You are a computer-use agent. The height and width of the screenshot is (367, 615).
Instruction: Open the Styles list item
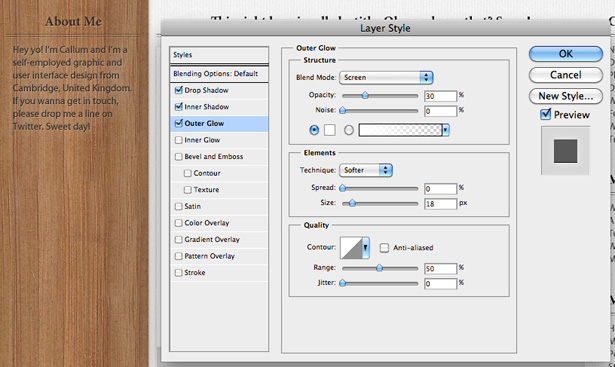point(219,55)
